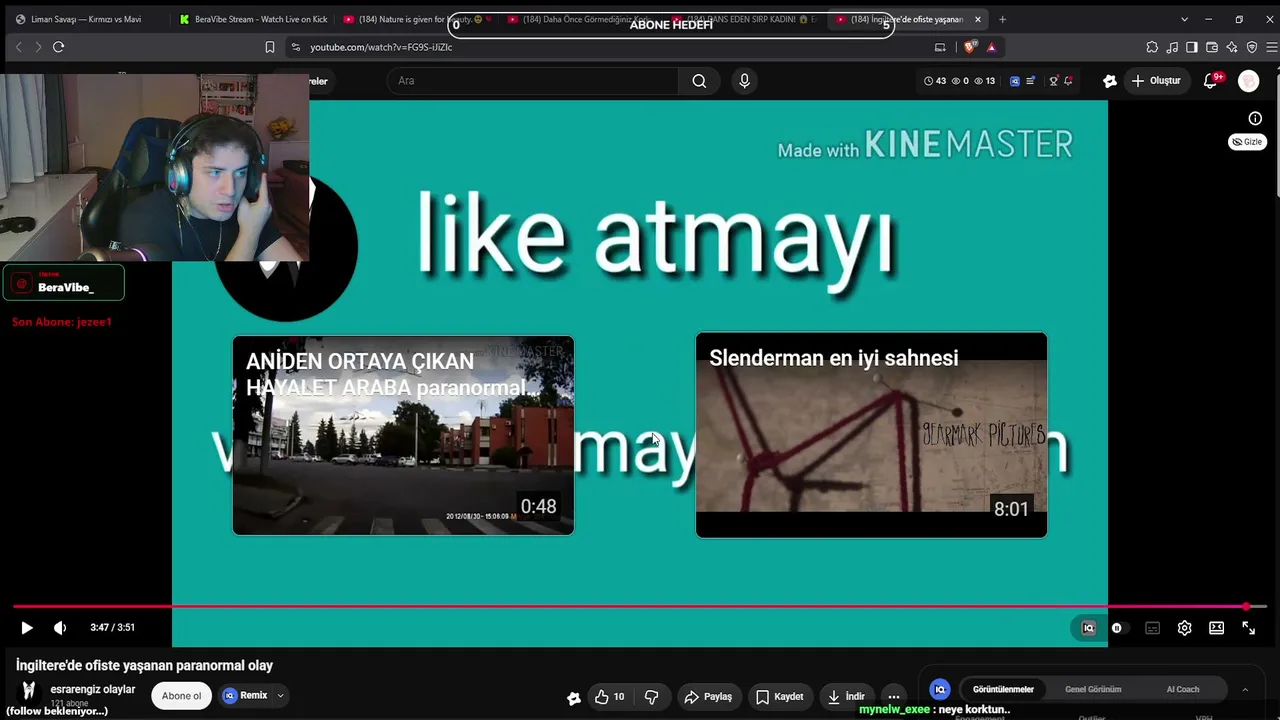Save the video with Kaydet button
The image size is (1280, 720).
click(x=779, y=697)
